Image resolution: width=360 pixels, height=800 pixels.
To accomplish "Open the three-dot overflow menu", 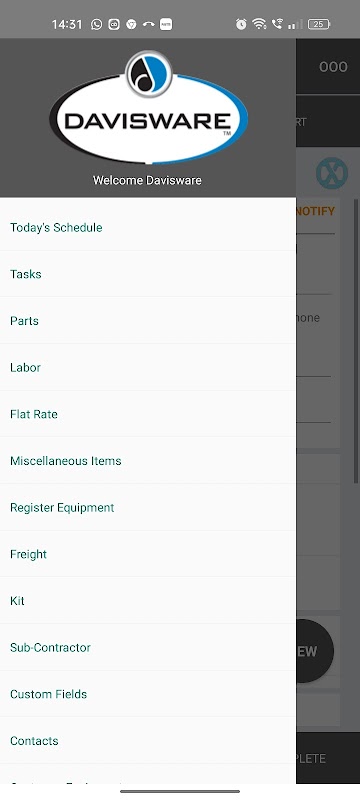I will [x=333, y=67].
